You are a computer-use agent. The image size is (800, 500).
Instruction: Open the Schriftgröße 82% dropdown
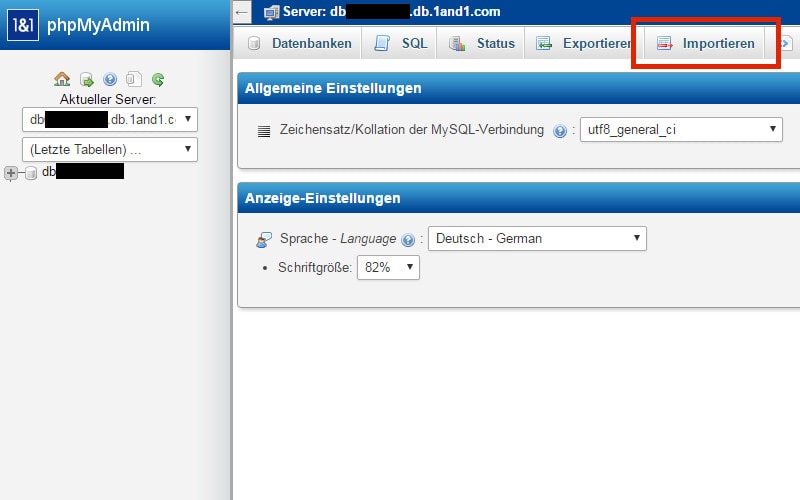388,267
